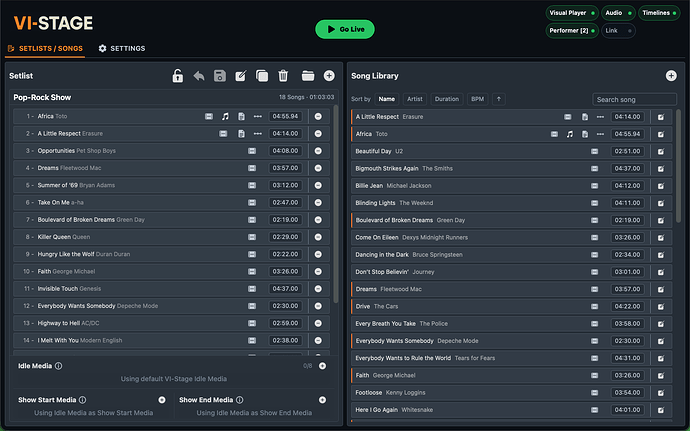The width and height of the screenshot is (690, 431).
Task: Sort the Song Library by Name
Action: tap(387, 99)
